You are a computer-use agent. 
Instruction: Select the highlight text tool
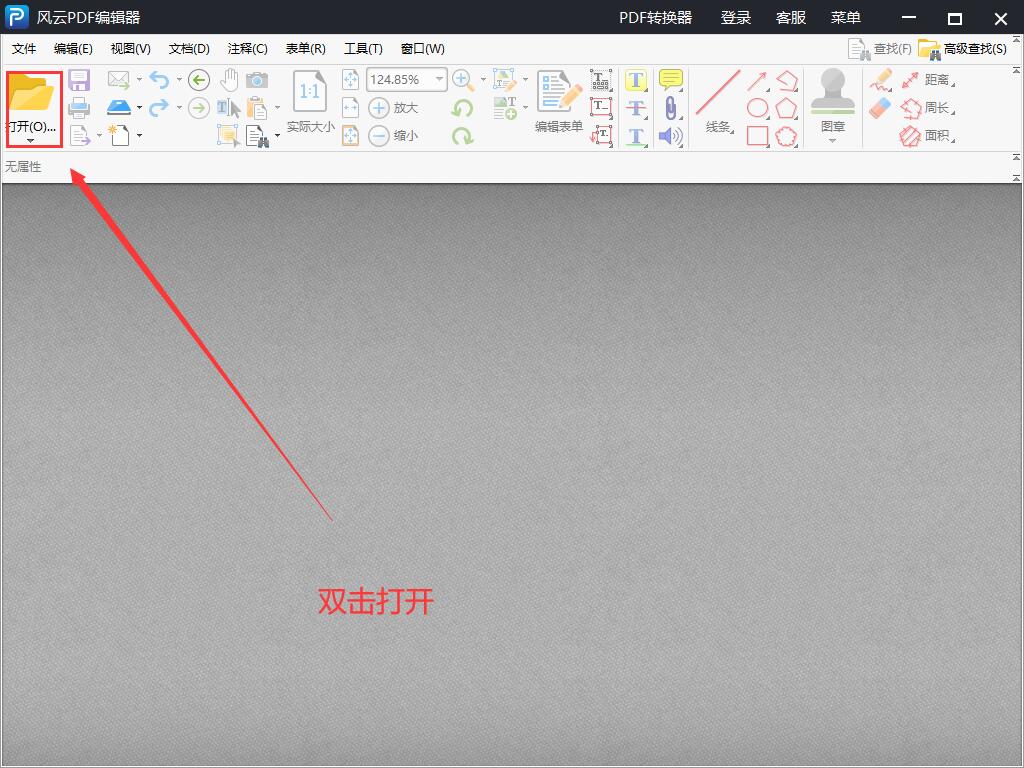[x=636, y=80]
